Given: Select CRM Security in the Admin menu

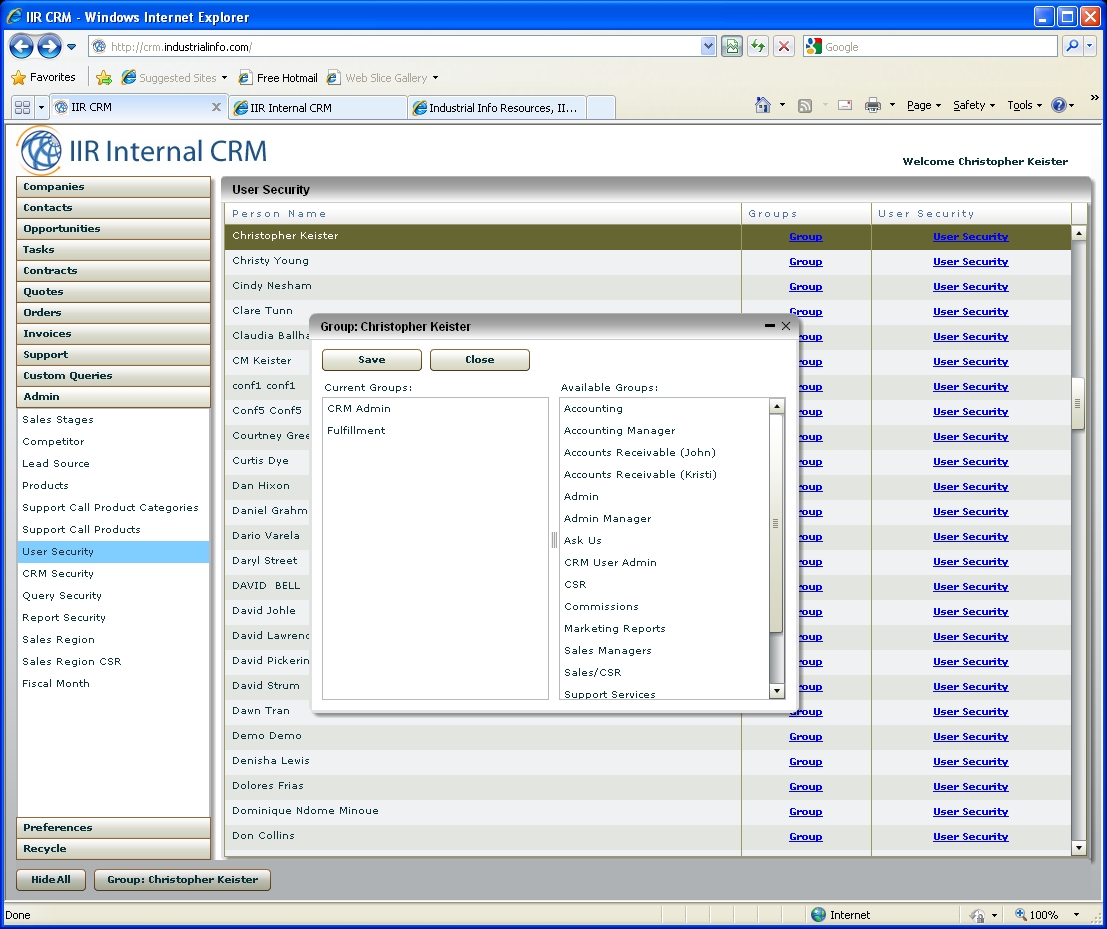Looking at the screenshot, I should pos(58,574).
